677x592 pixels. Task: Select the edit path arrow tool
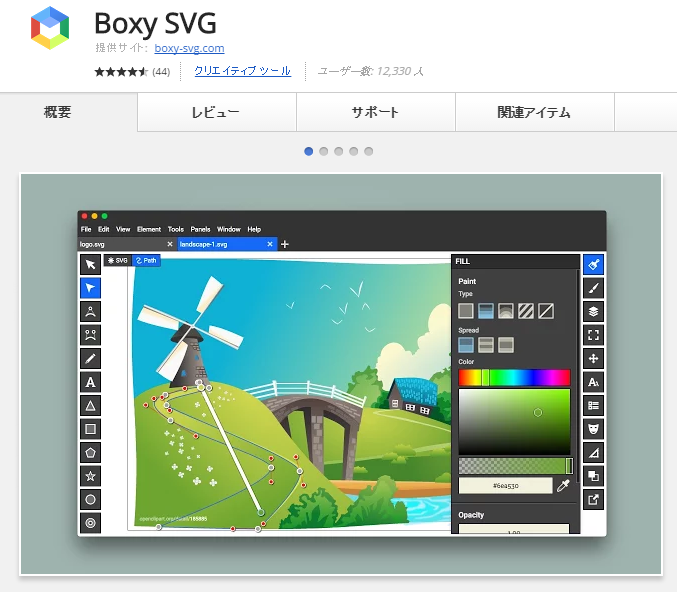point(90,288)
